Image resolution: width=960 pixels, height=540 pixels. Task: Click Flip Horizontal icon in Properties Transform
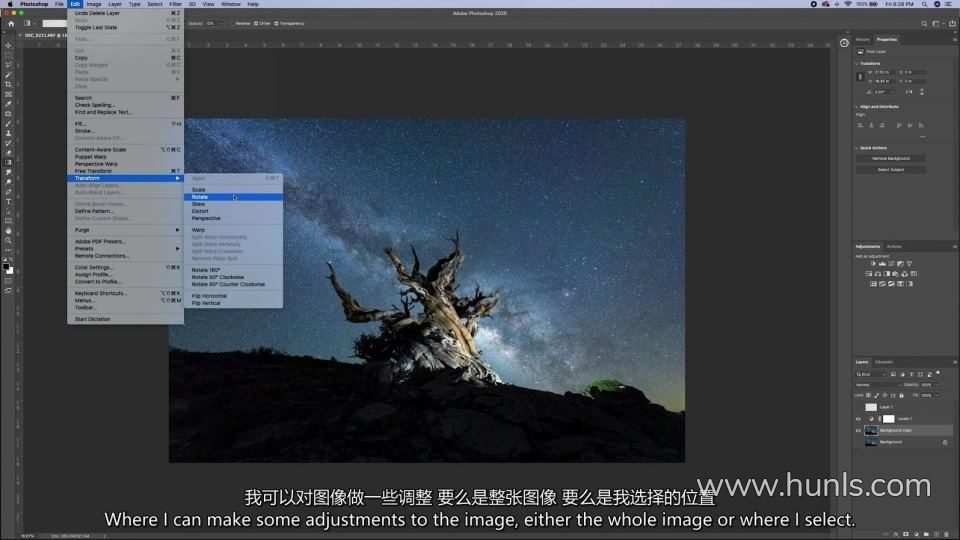tap(909, 92)
